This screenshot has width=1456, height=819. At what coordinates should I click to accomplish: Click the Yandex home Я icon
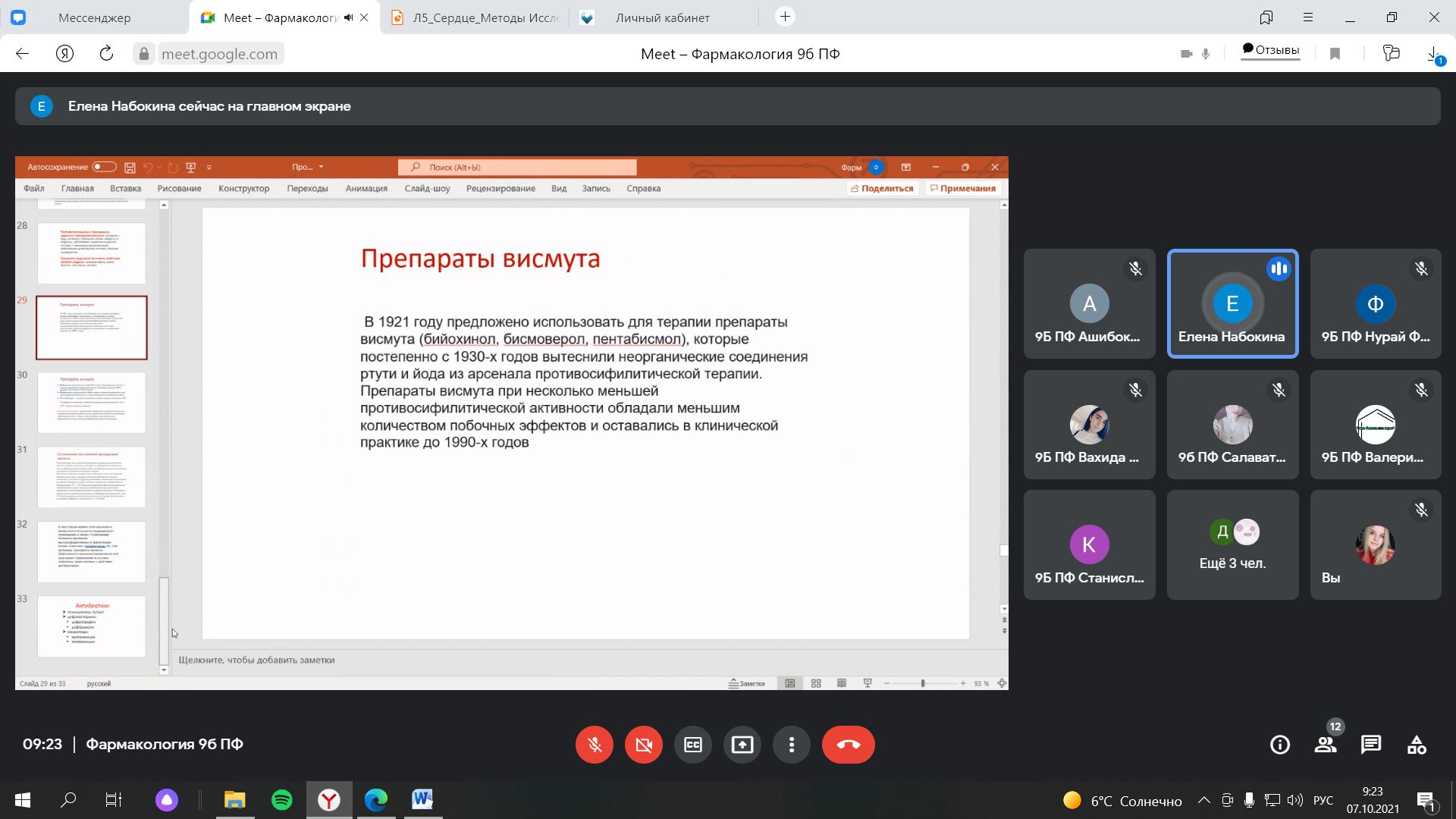point(64,54)
